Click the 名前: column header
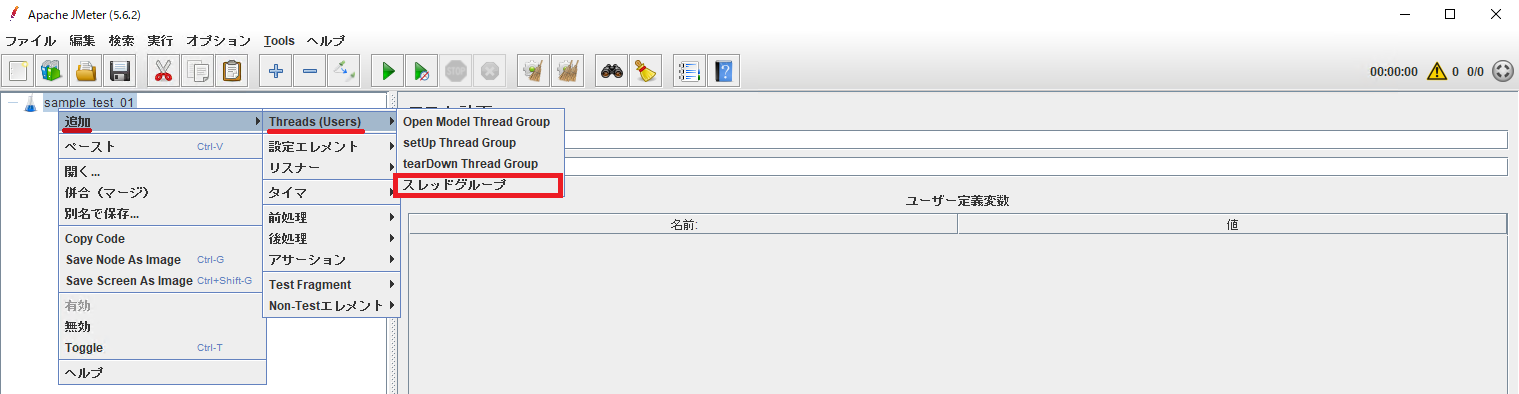 click(x=683, y=224)
